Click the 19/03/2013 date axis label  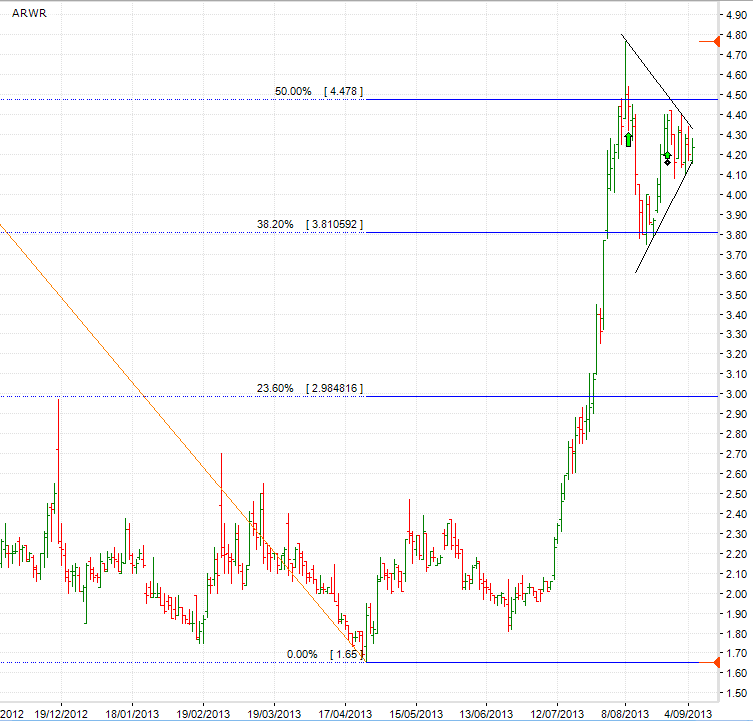pos(274,714)
